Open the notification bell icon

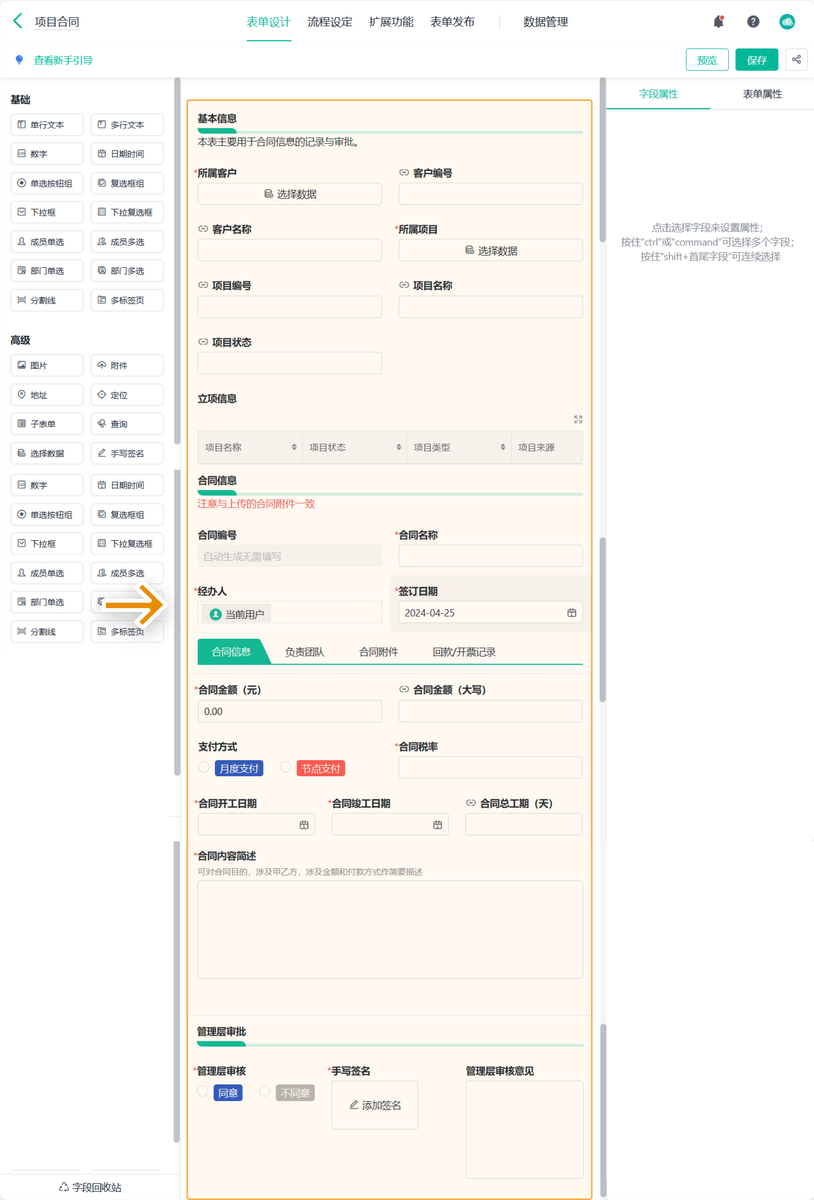coord(718,20)
